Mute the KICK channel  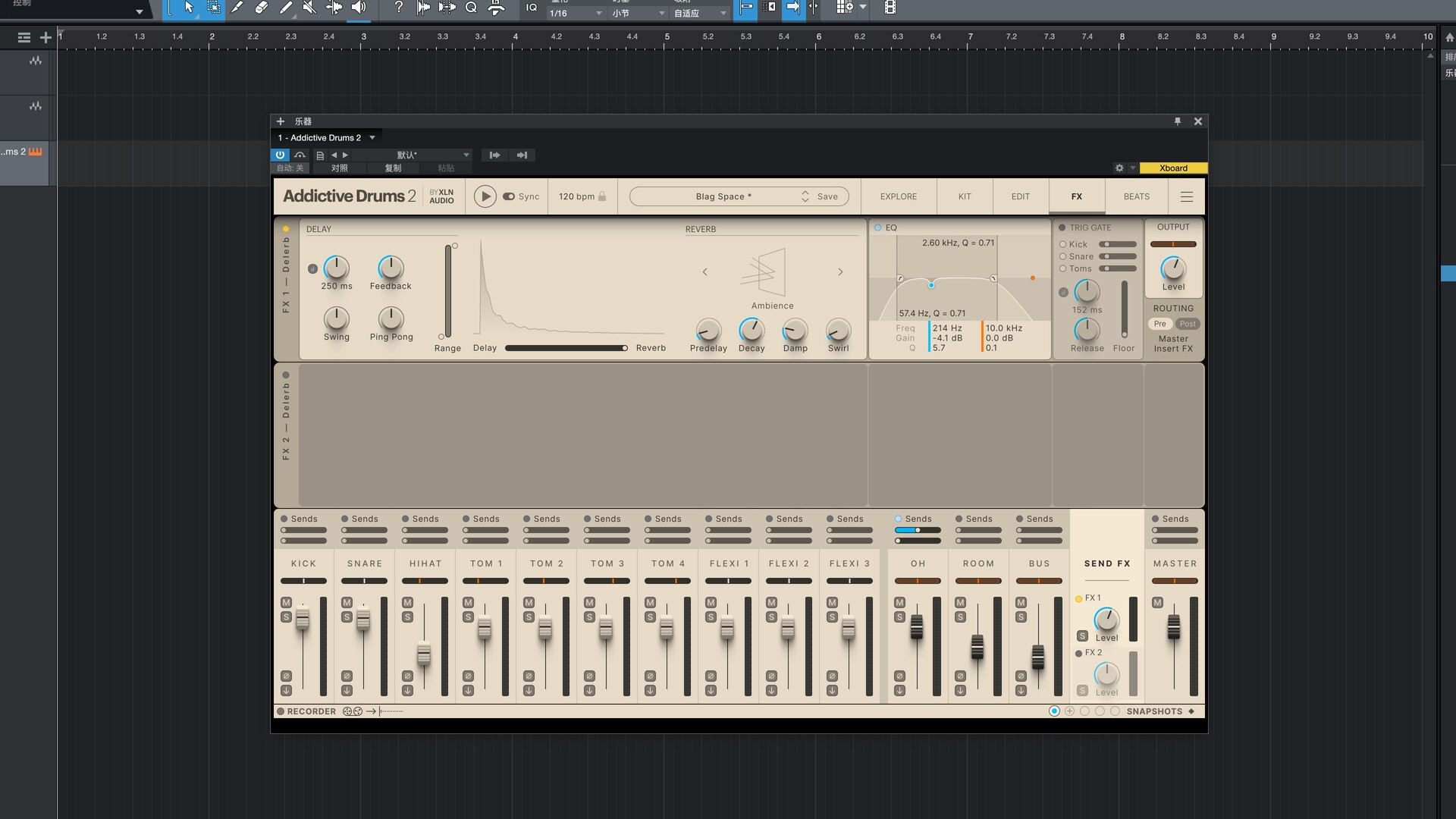[x=286, y=603]
